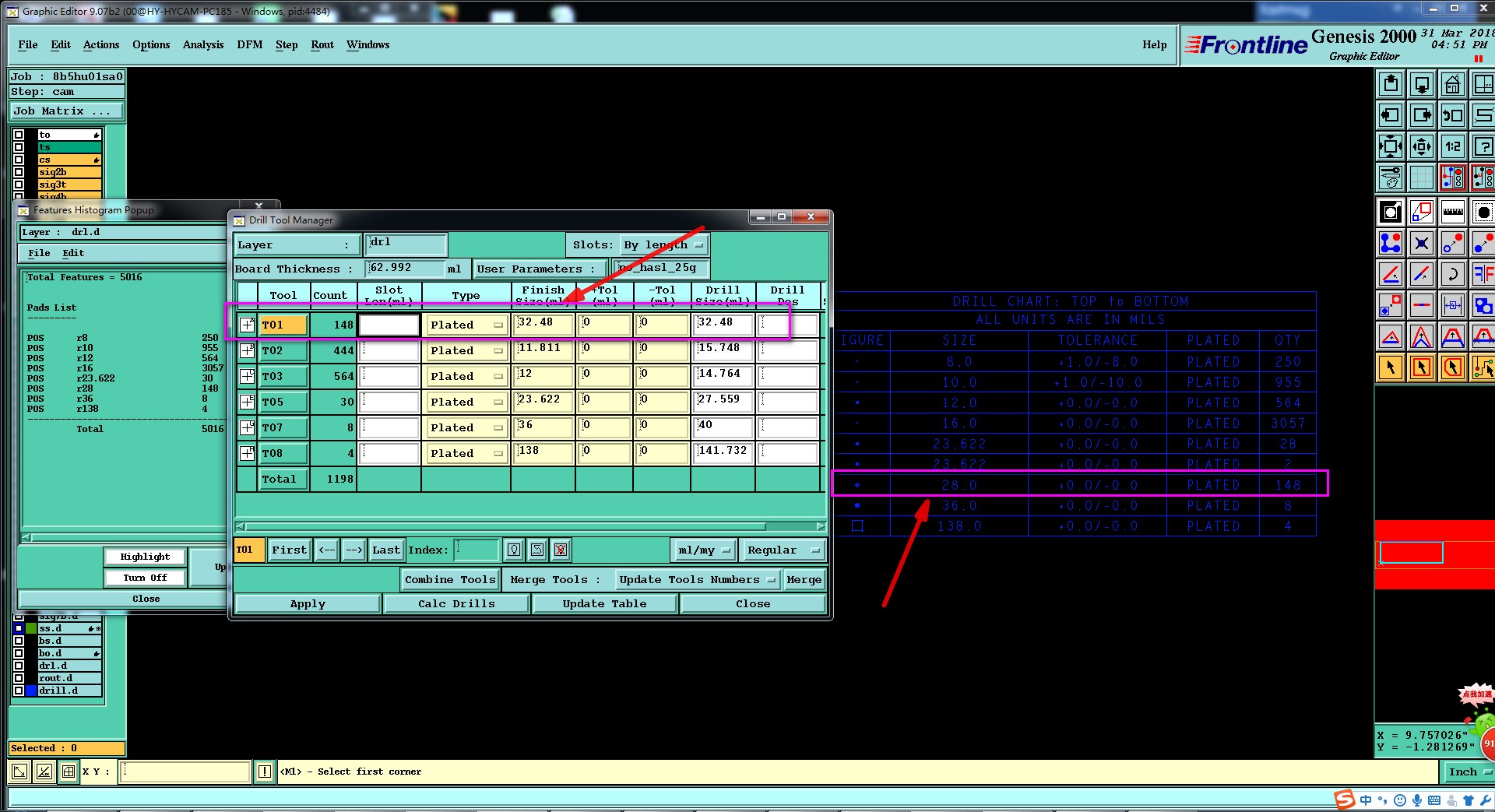Click the blue color swatch beside drill.d
Viewport: 1495px width, 812px height.
pyautogui.click(x=31, y=691)
